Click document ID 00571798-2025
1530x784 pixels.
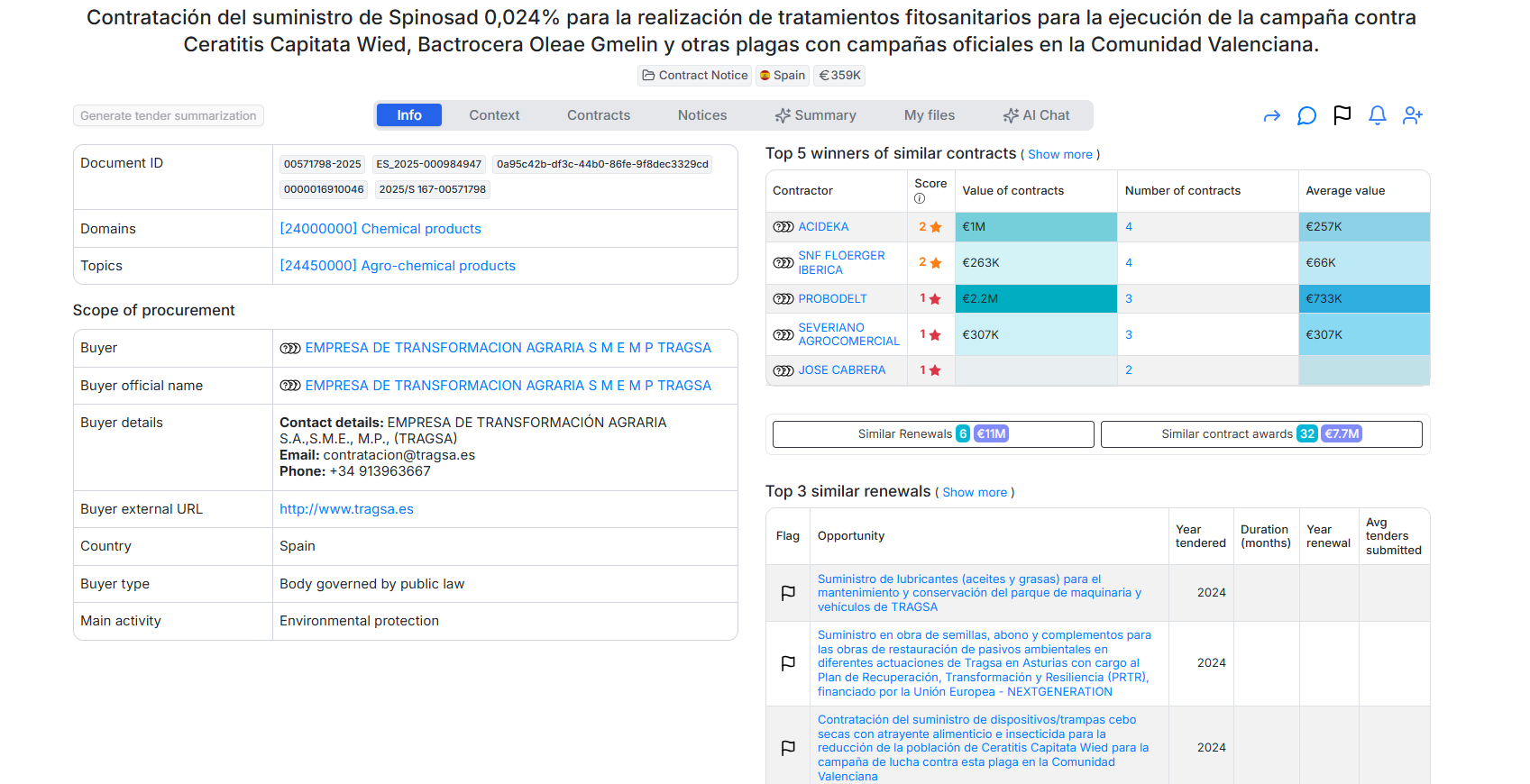[x=322, y=164]
